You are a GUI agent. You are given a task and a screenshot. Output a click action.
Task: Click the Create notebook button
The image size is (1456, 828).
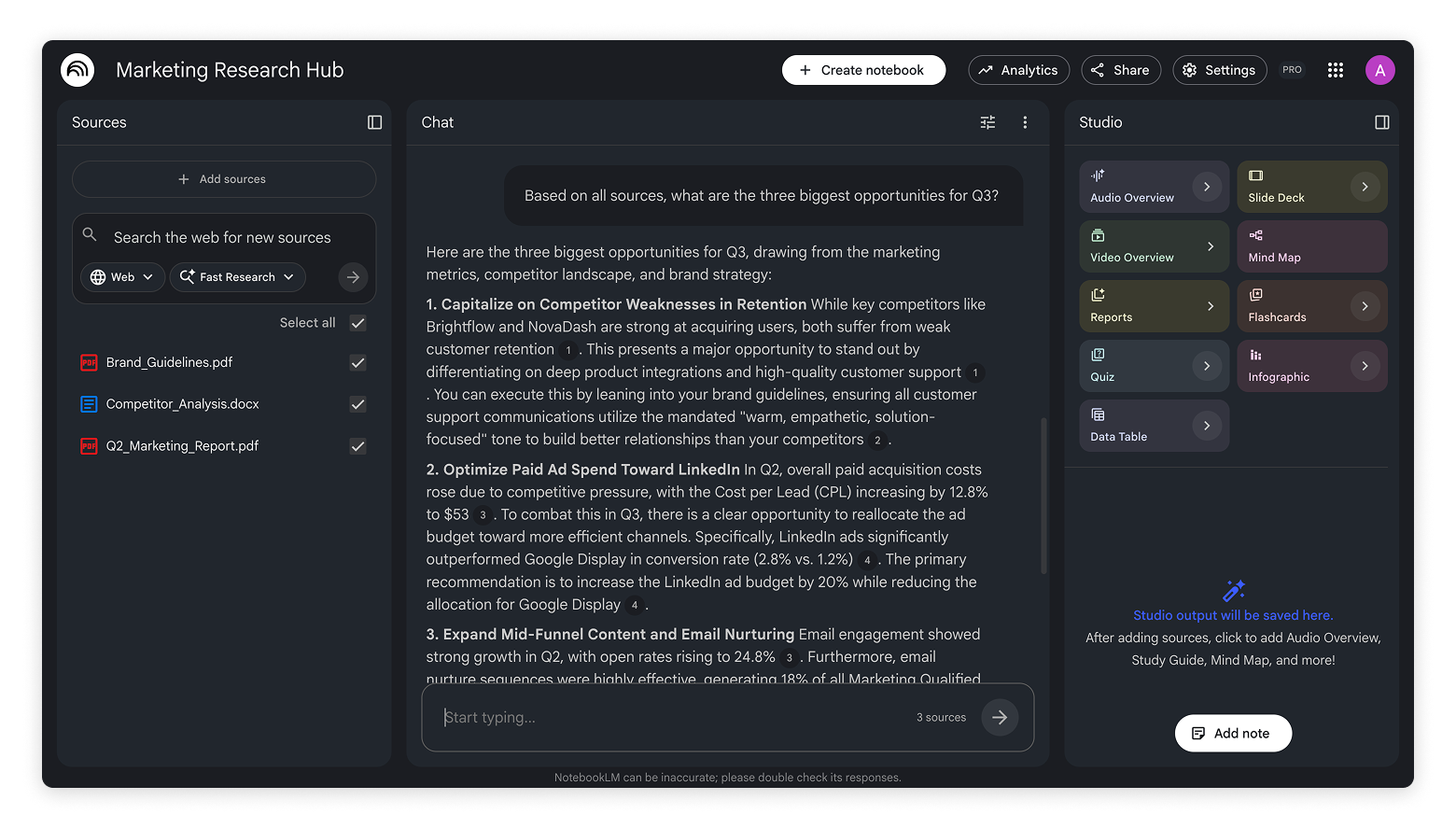tap(863, 70)
